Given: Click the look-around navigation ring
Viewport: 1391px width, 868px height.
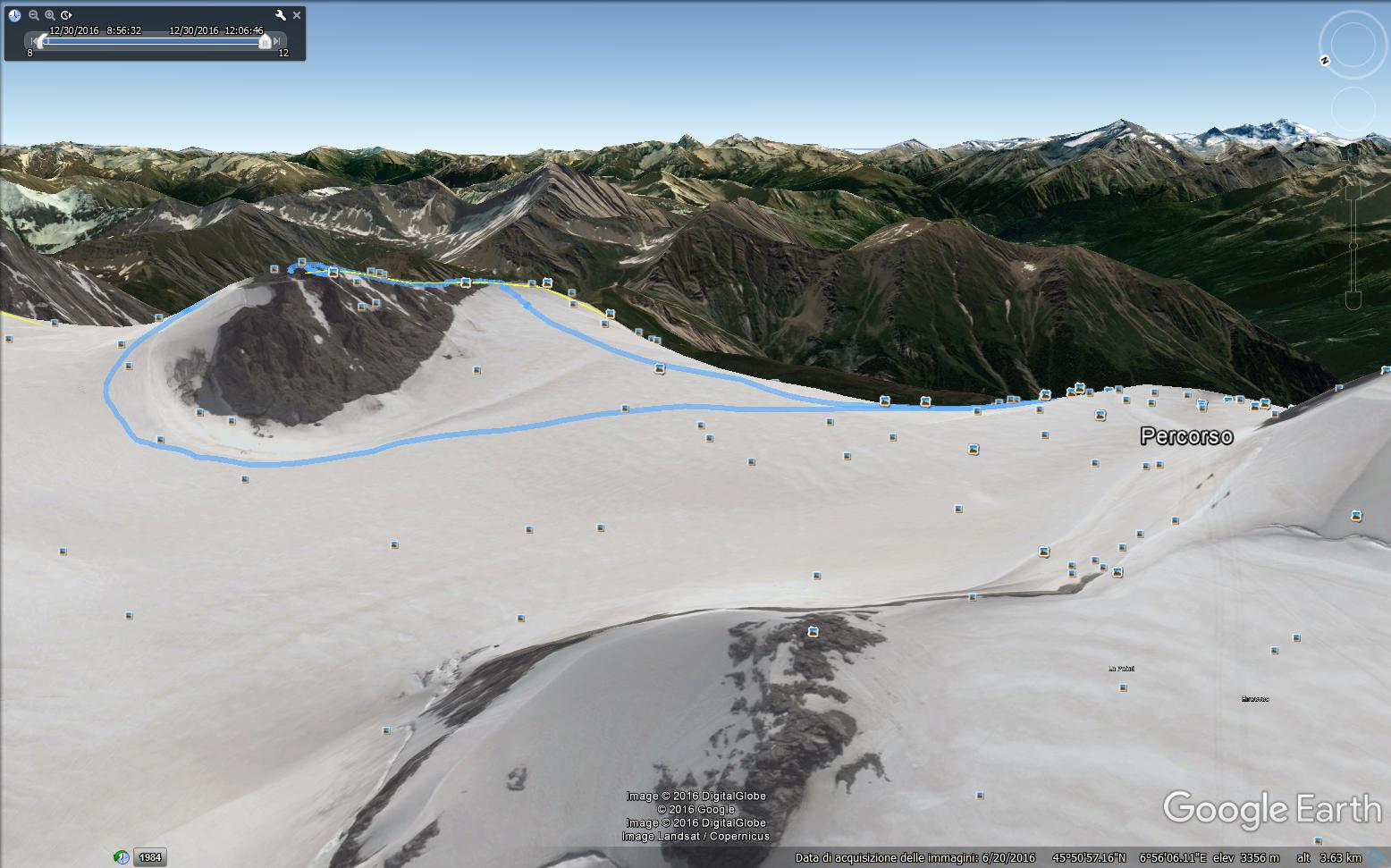Looking at the screenshot, I should [1352, 42].
